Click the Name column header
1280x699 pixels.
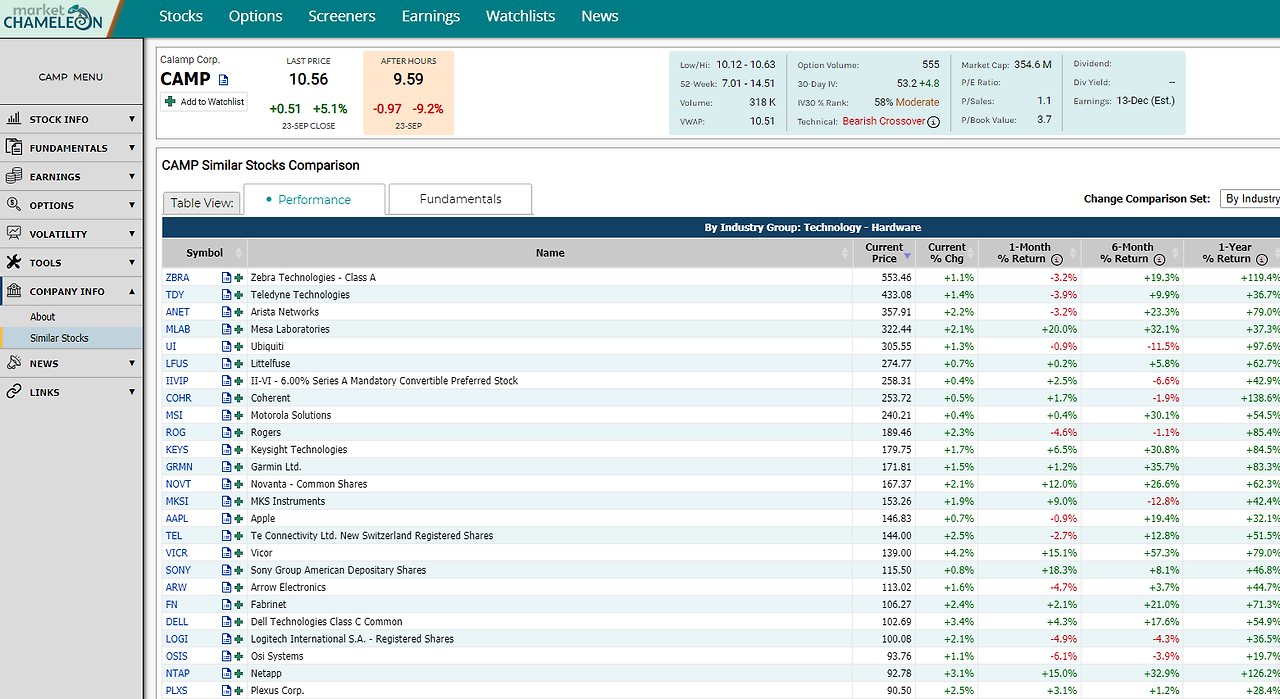pyautogui.click(x=550, y=253)
